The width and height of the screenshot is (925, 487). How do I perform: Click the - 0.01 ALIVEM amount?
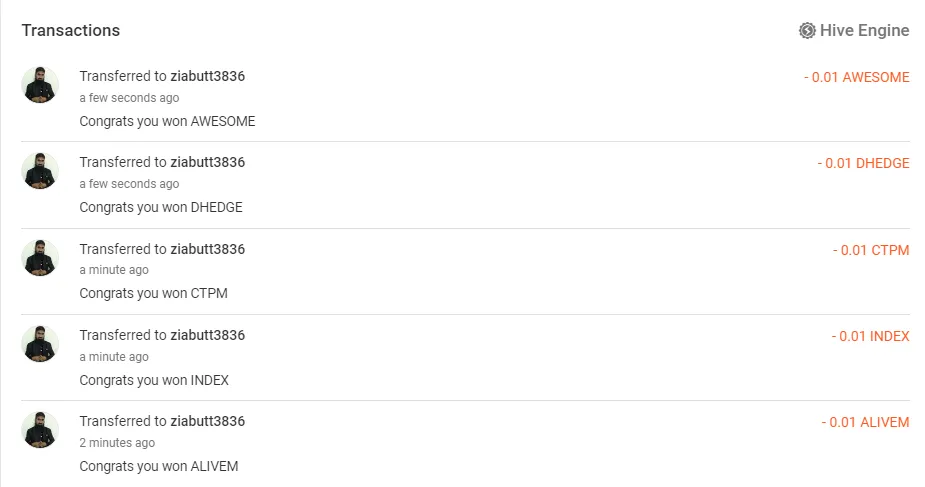865,422
